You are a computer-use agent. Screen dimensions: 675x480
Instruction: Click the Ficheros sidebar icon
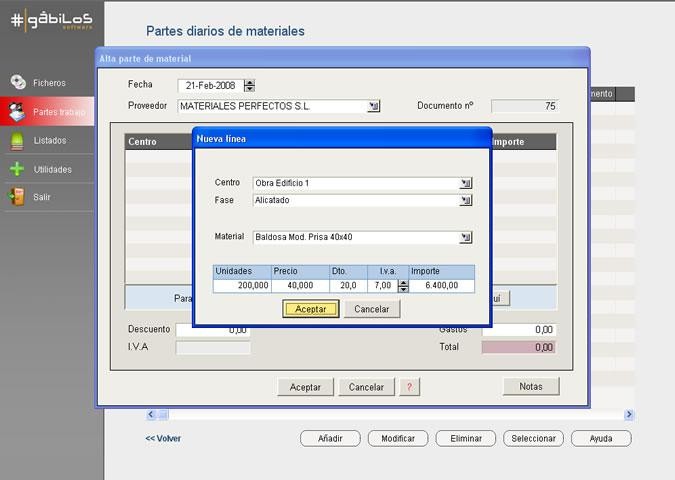(x=17, y=83)
